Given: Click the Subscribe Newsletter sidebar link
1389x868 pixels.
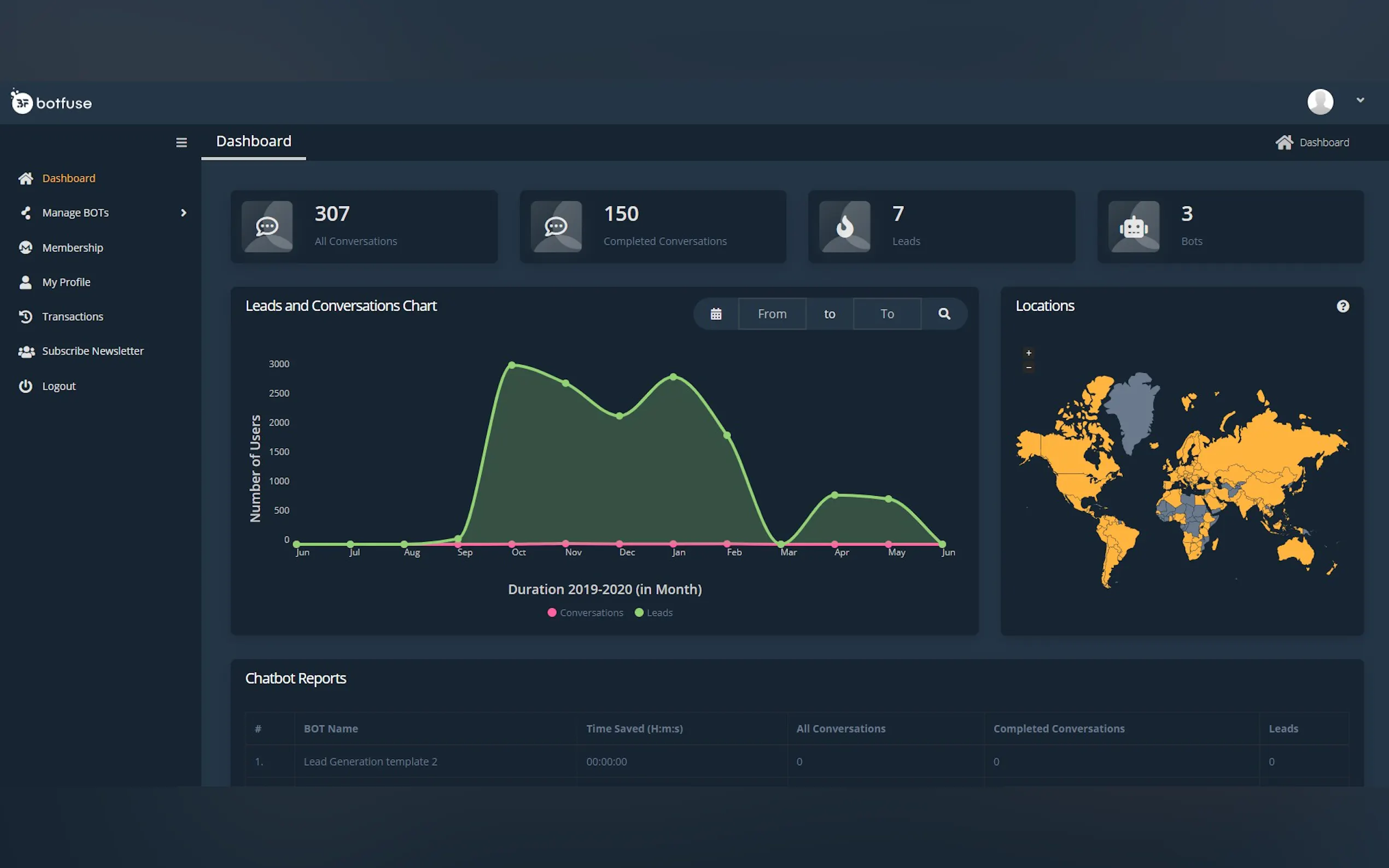Looking at the screenshot, I should click(92, 351).
